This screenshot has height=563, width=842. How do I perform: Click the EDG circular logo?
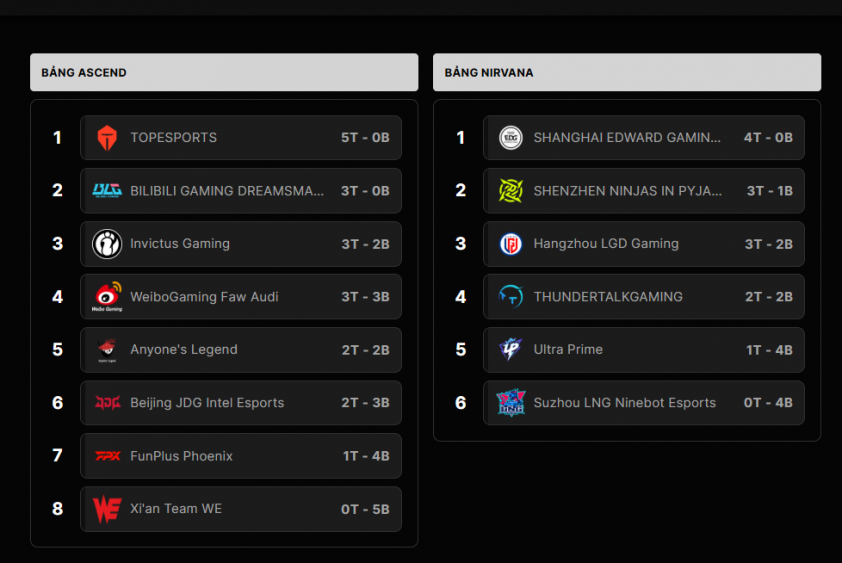[x=511, y=138]
